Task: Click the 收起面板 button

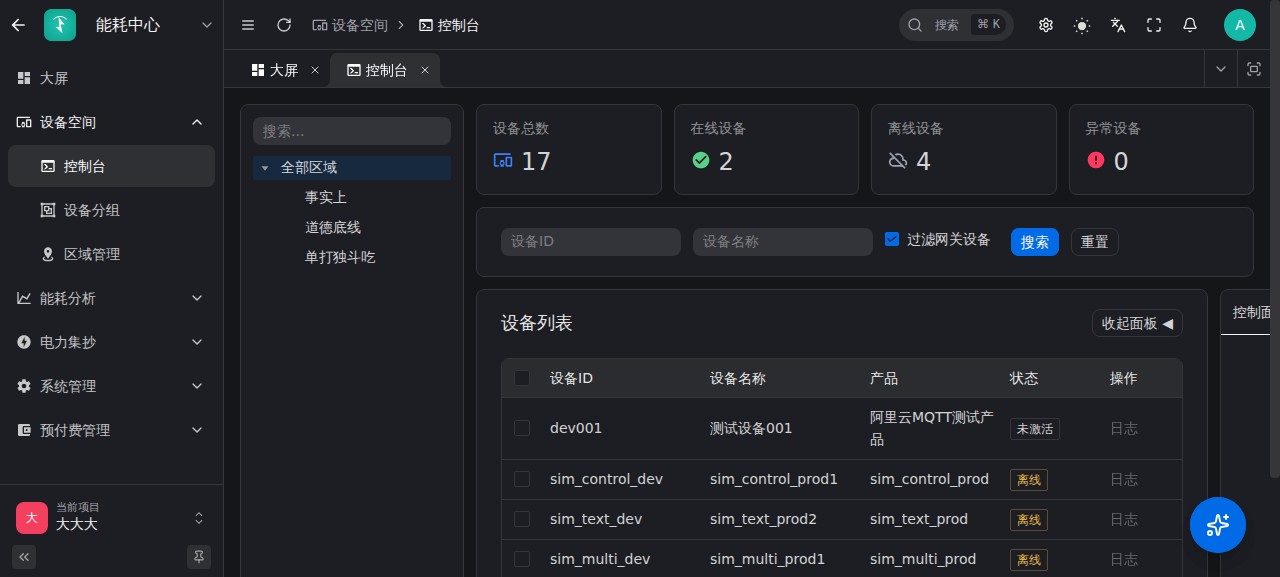Action: tap(1137, 323)
